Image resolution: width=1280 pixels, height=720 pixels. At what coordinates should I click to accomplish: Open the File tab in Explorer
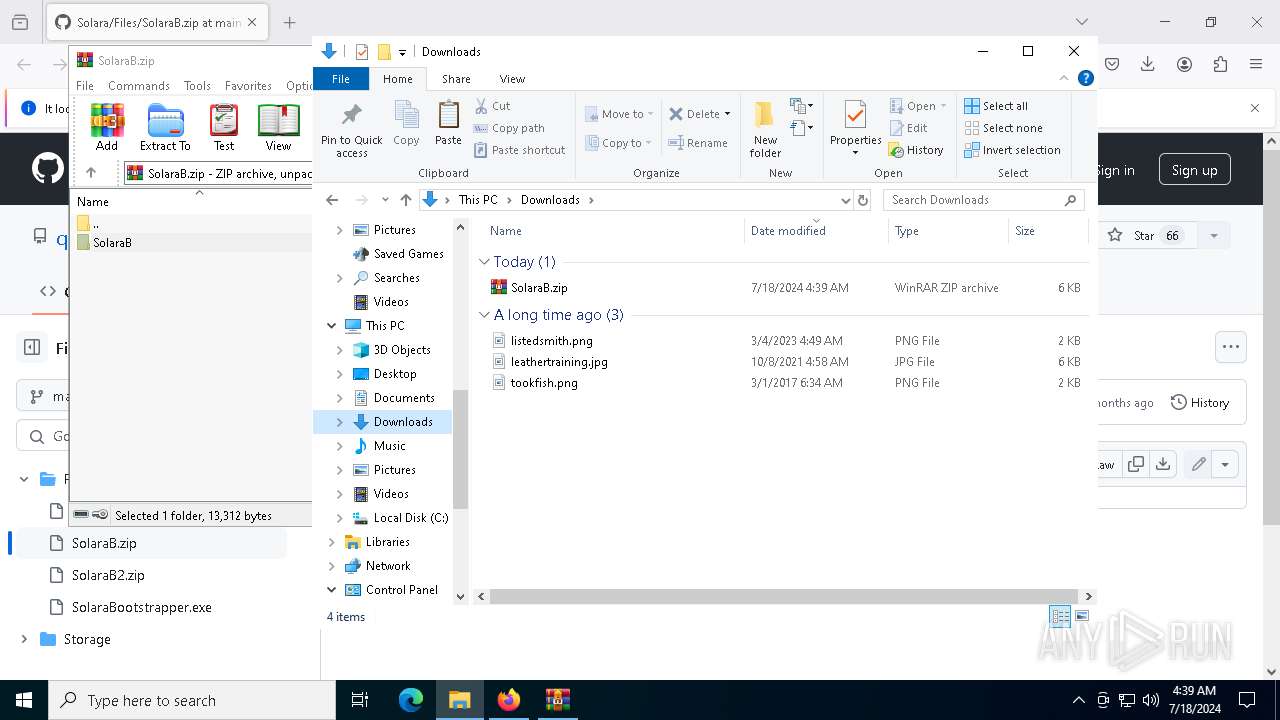341,79
